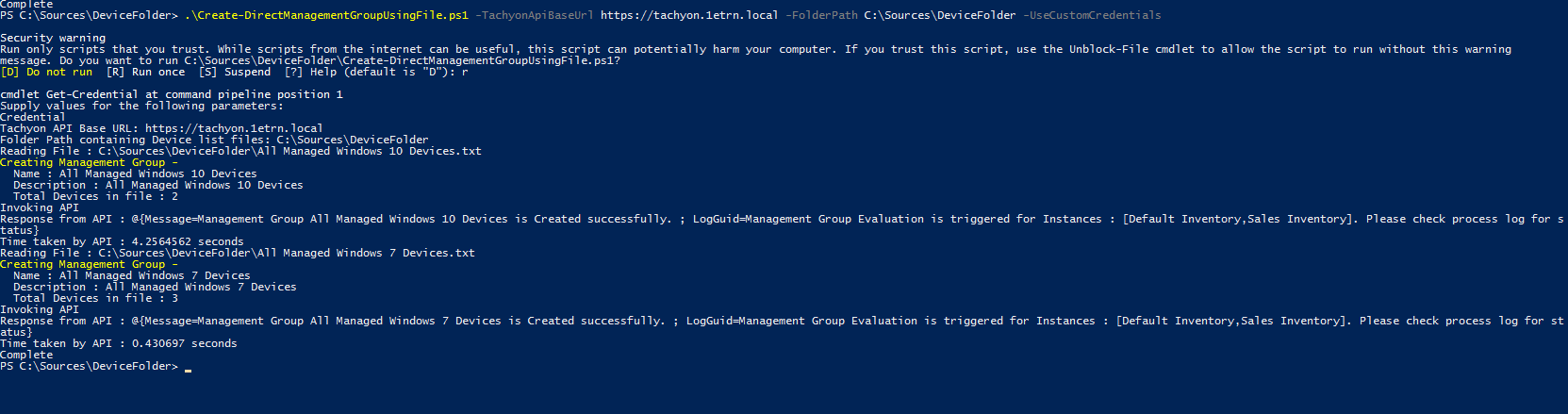Click the [?] Help option text

click(310, 72)
